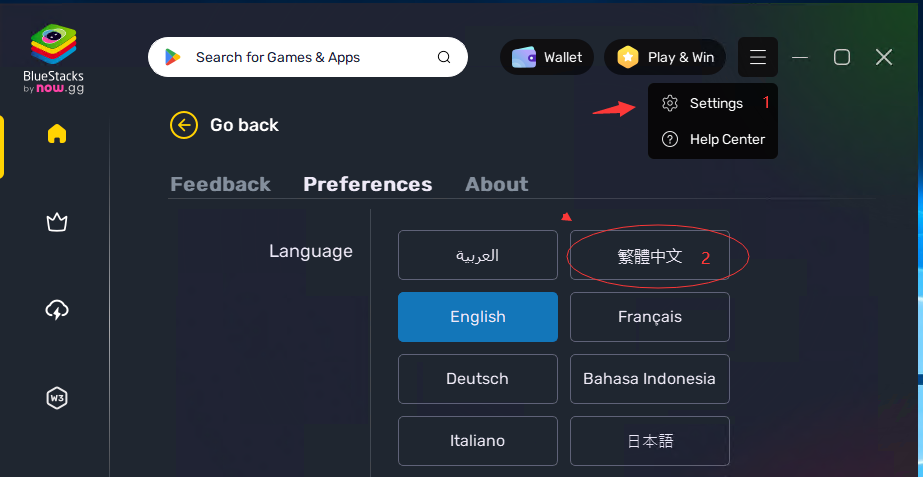
Task: Select the 繁體中文 language option
Action: tap(650, 255)
